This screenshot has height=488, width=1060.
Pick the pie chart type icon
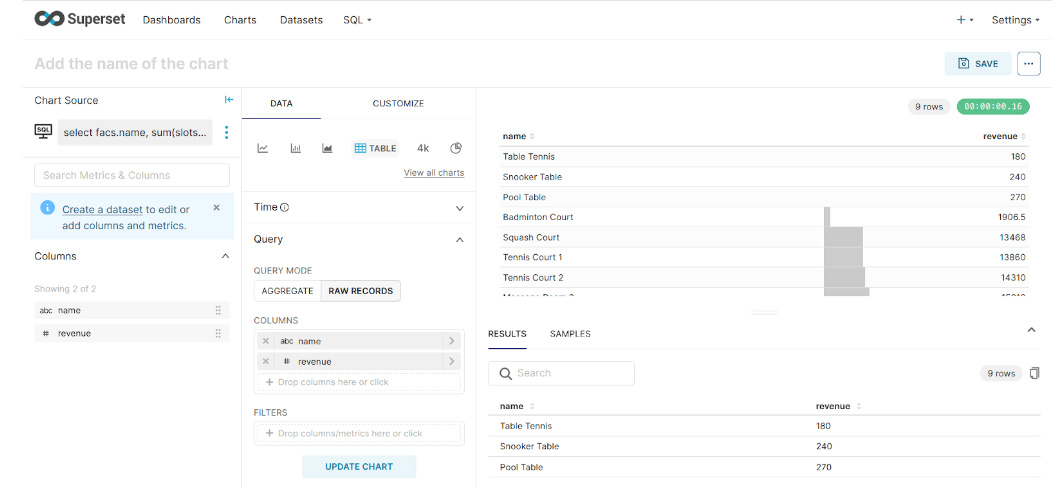[x=456, y=148]
